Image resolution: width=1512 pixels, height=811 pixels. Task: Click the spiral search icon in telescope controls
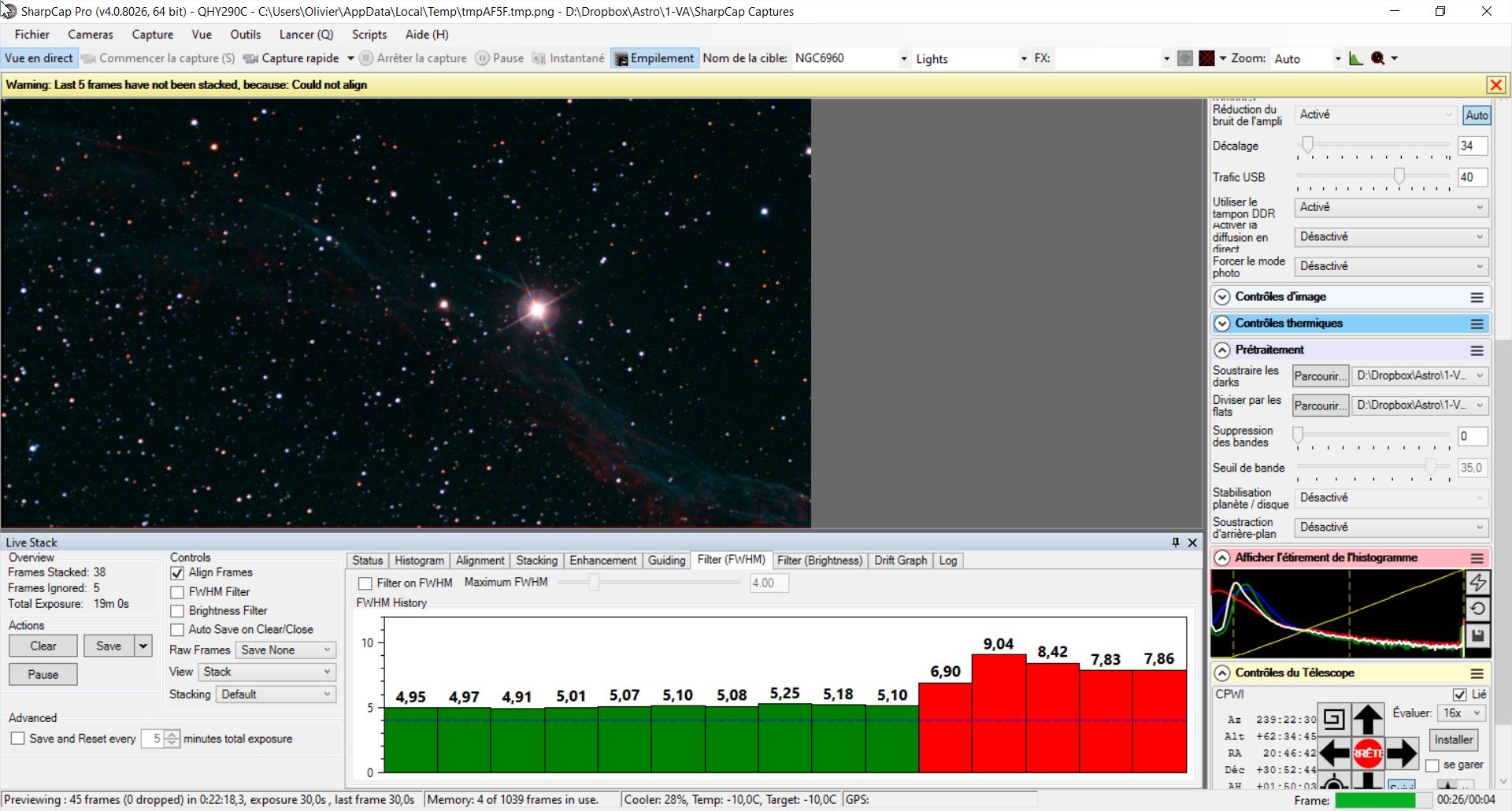point(1333,719)
